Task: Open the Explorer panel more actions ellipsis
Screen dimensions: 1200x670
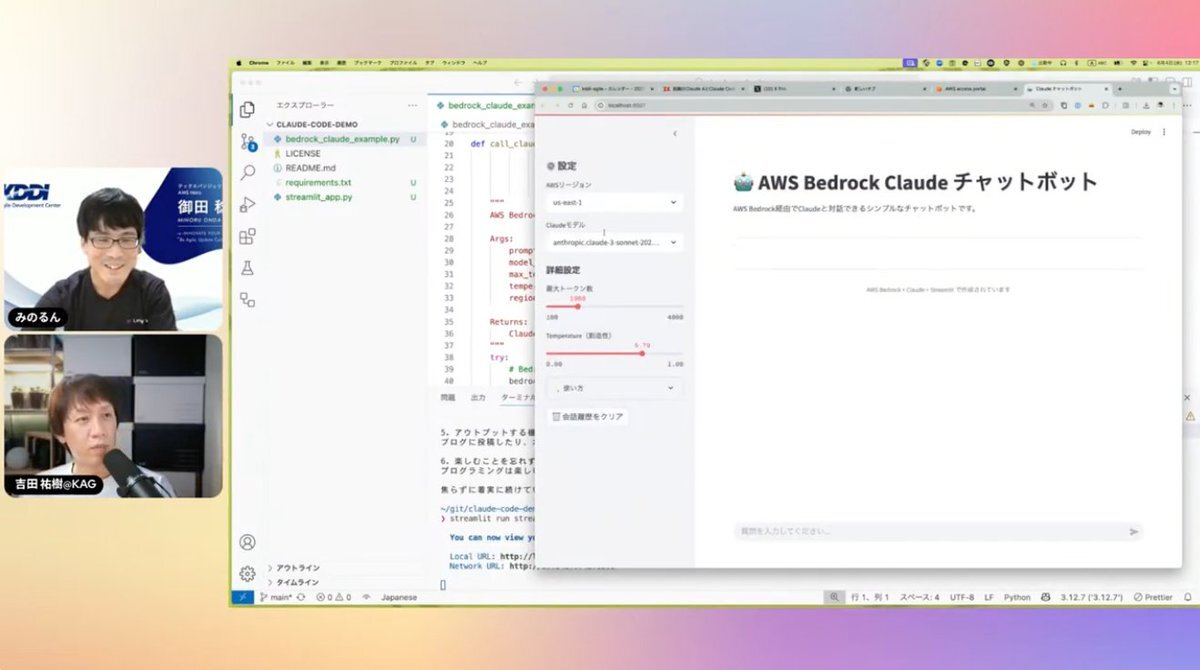Action: coord(412,105)
